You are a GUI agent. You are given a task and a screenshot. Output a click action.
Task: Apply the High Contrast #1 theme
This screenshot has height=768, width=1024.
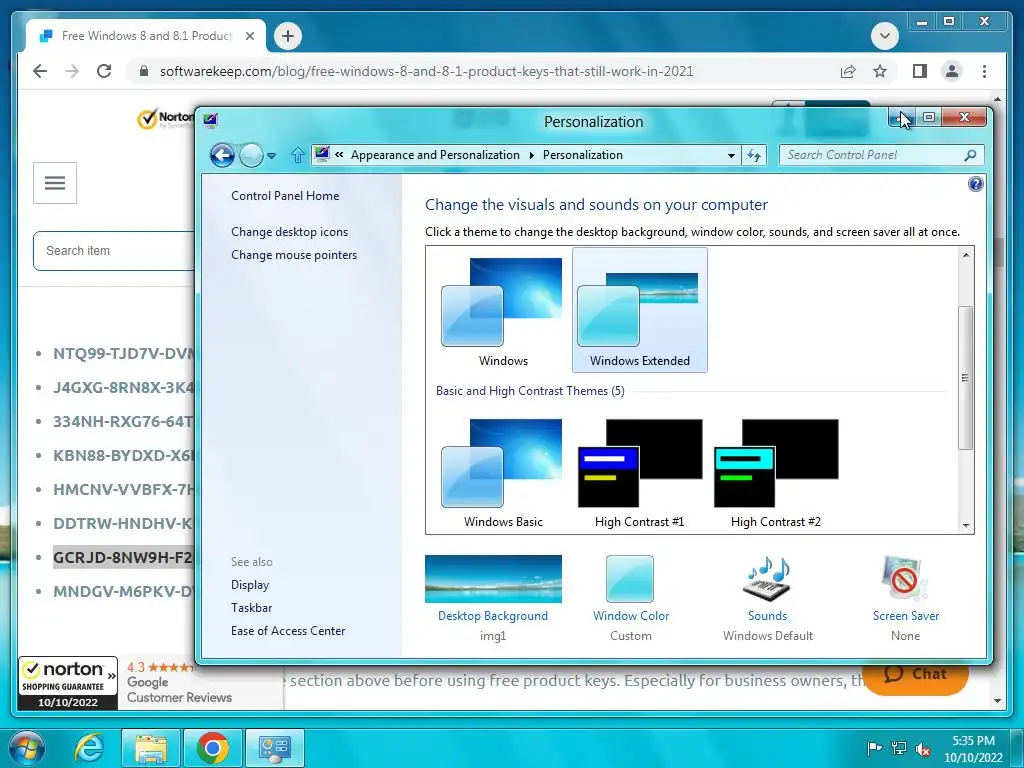(639, 474)
